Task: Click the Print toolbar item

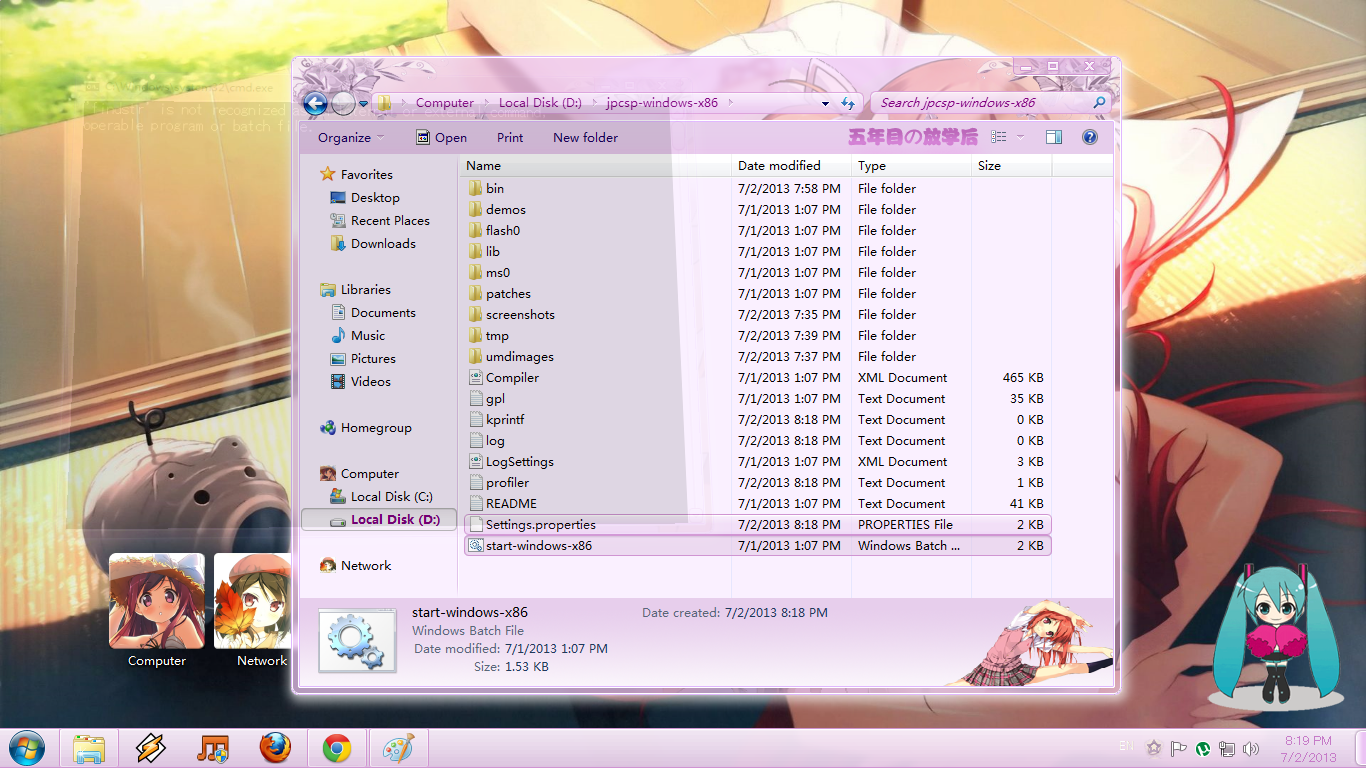Action: [510, 138]
